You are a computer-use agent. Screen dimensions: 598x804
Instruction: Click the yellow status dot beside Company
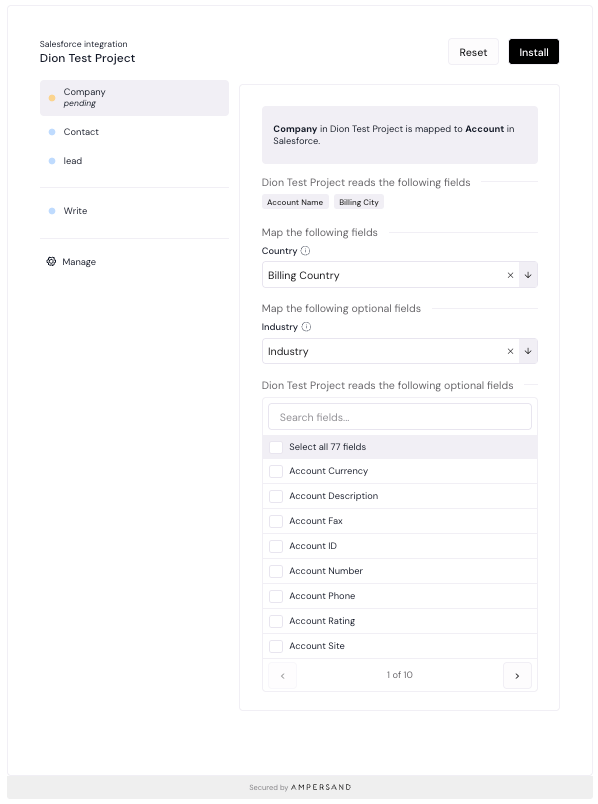click(x=52, y=97)
